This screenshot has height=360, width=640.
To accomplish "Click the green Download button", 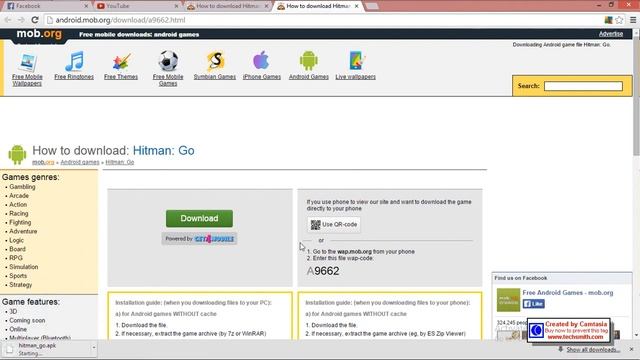I will [199, 218].
